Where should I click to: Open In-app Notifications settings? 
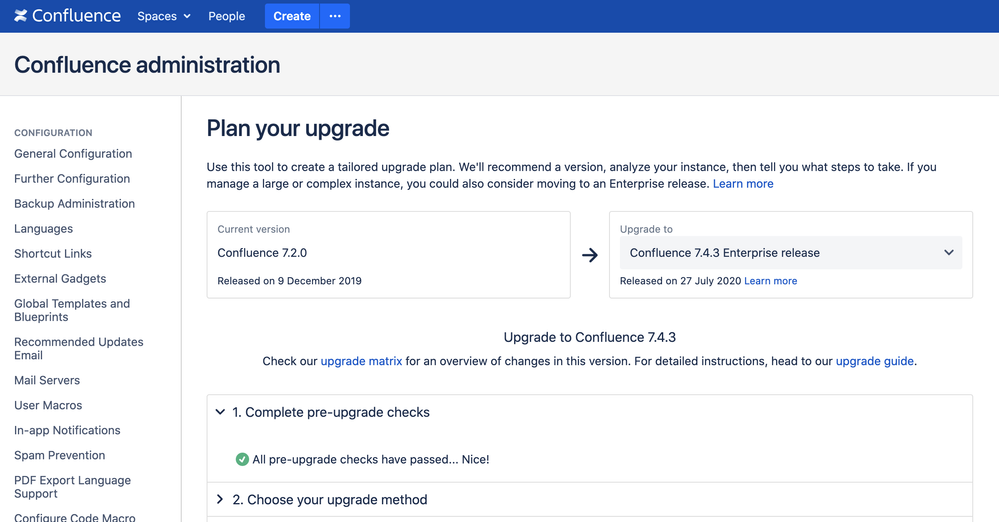[x=67, y=430]
